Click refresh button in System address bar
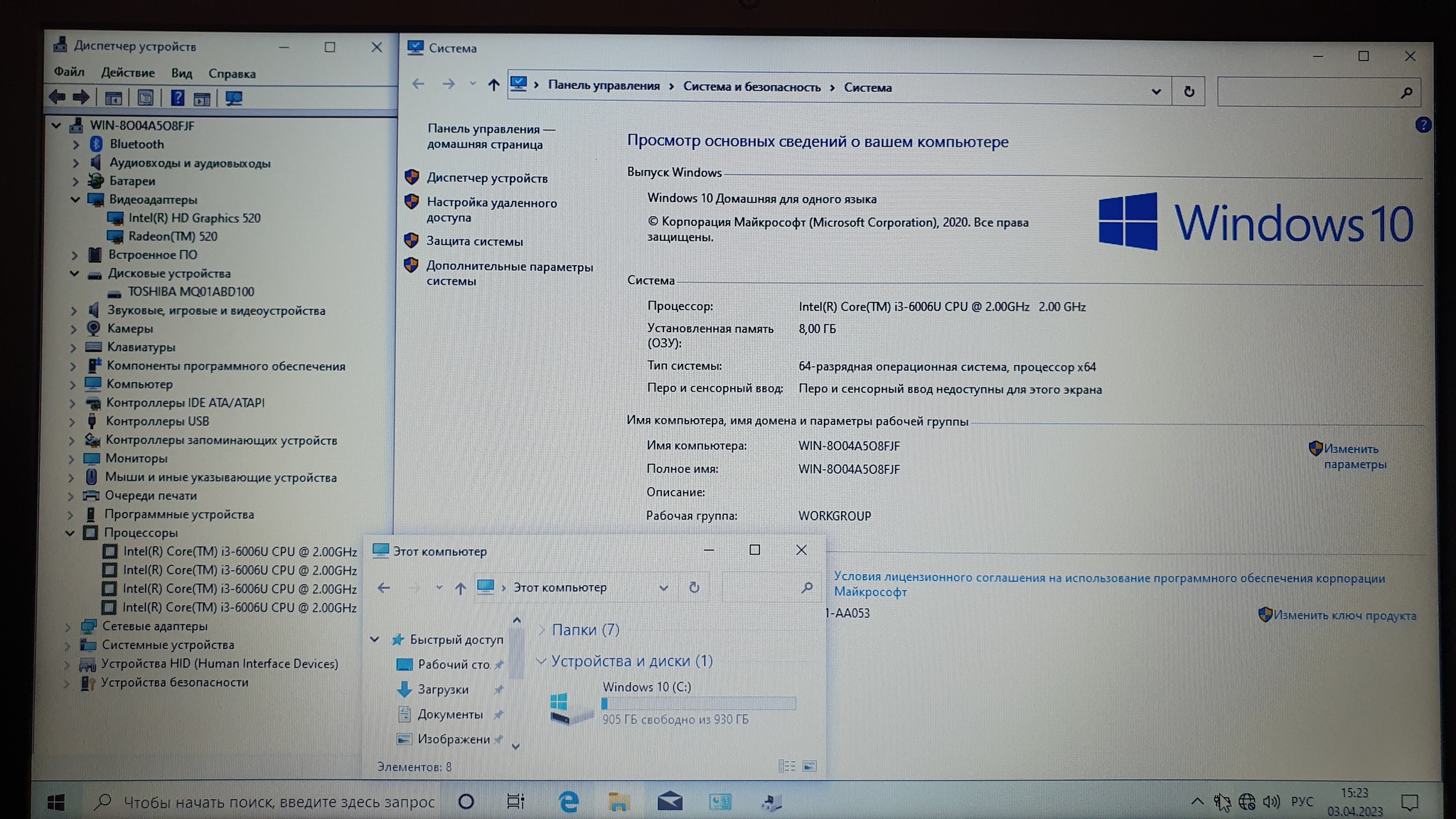1456x819 pixels. (1189, 92)
